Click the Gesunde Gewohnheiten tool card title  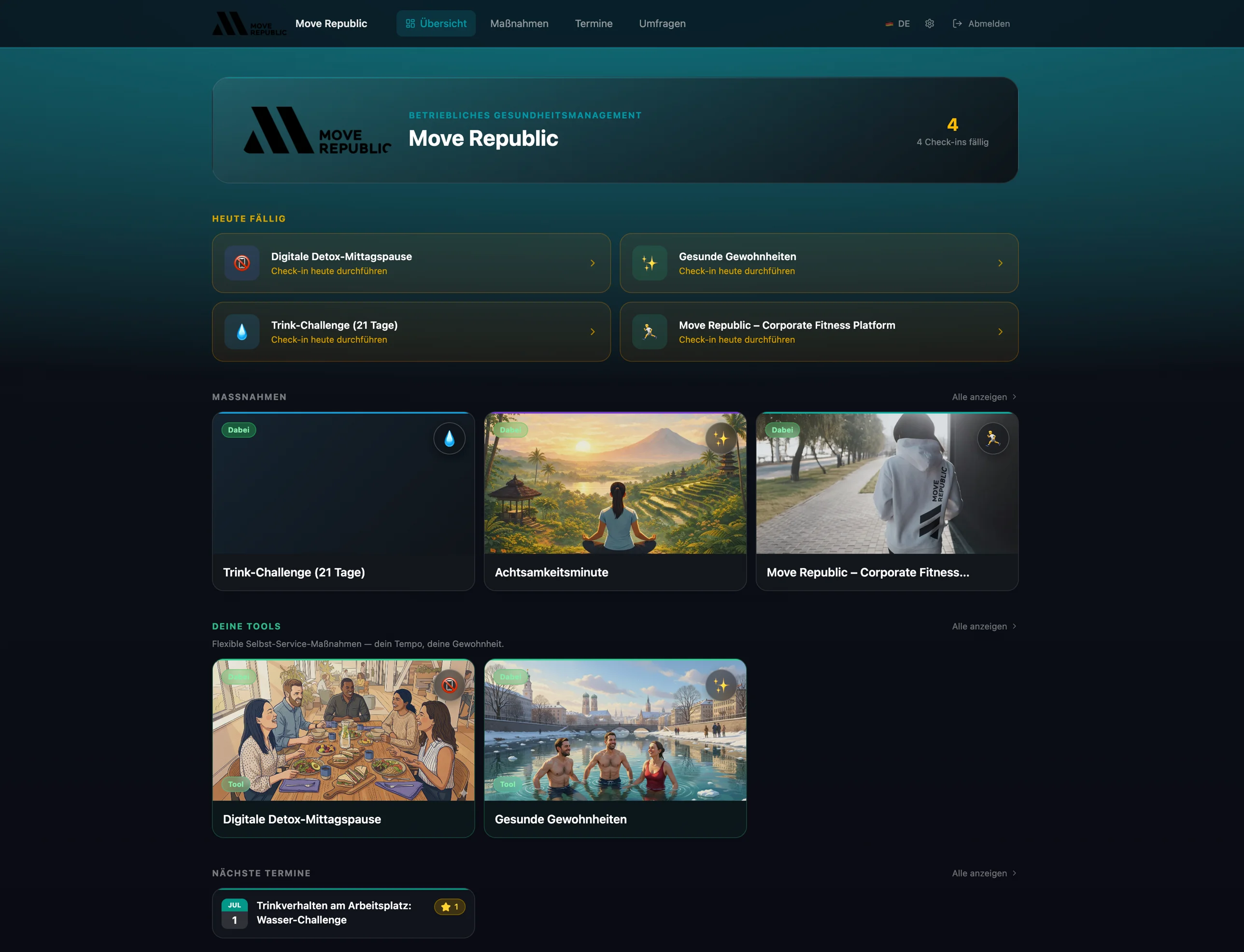(561, 819)
